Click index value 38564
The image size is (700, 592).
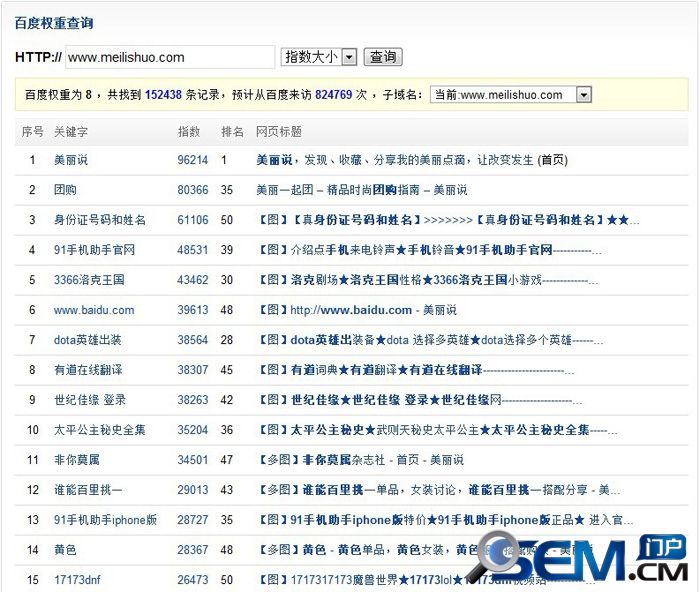coord(193,340)
